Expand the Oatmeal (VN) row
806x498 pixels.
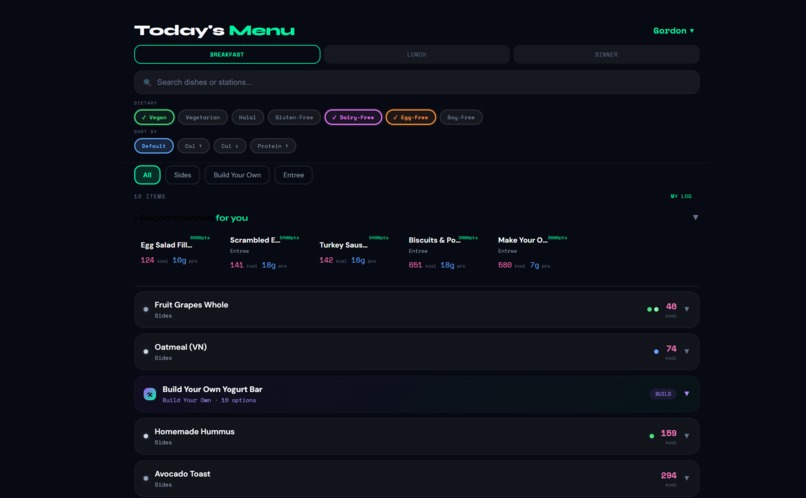tap(687, 352)
